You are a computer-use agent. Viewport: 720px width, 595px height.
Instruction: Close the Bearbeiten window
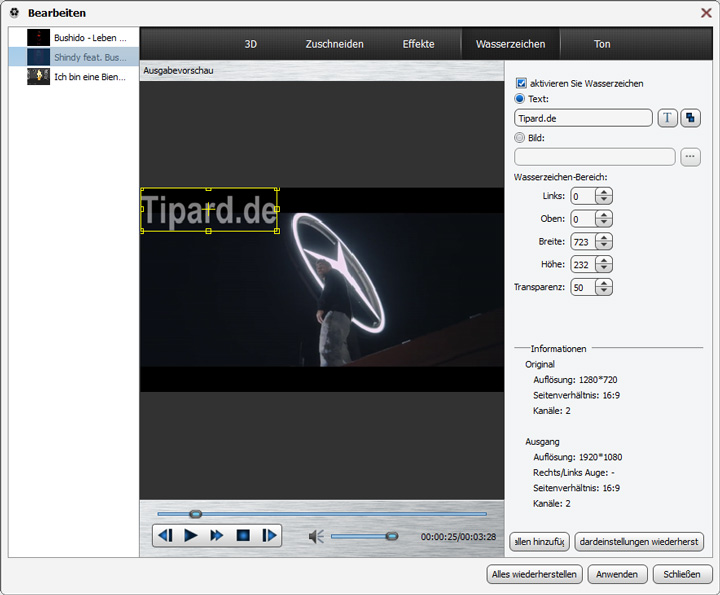click(x=706, y=12)
